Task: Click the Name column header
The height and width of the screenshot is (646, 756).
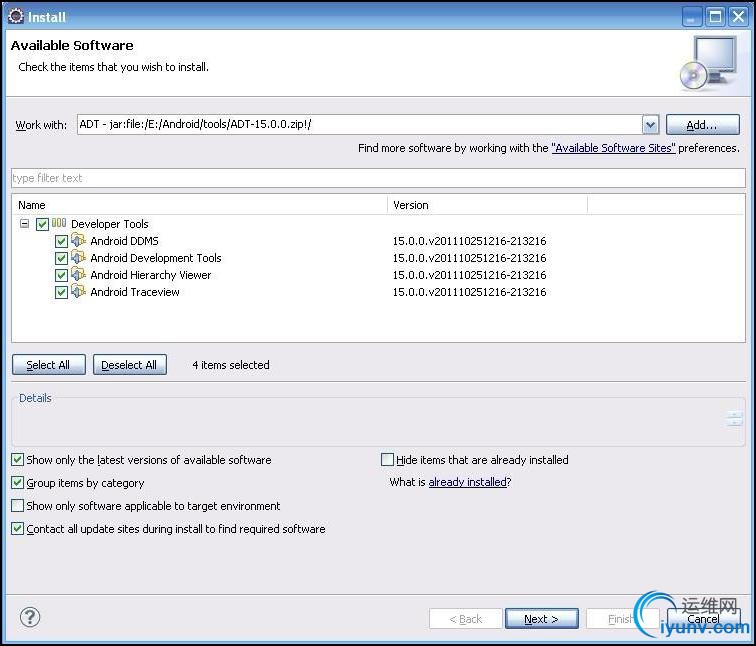Action: [200, 205]
